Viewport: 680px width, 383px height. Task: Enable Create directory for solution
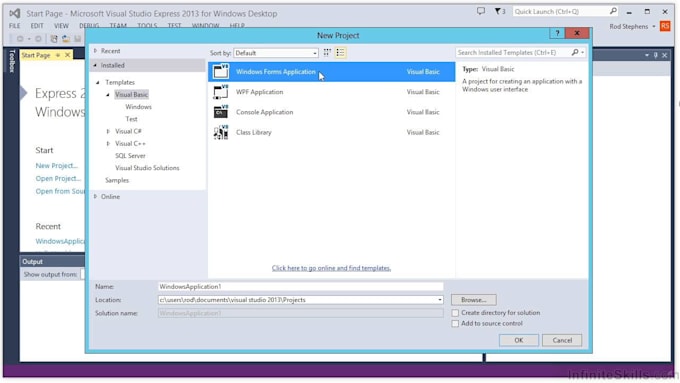click(455, 313)
